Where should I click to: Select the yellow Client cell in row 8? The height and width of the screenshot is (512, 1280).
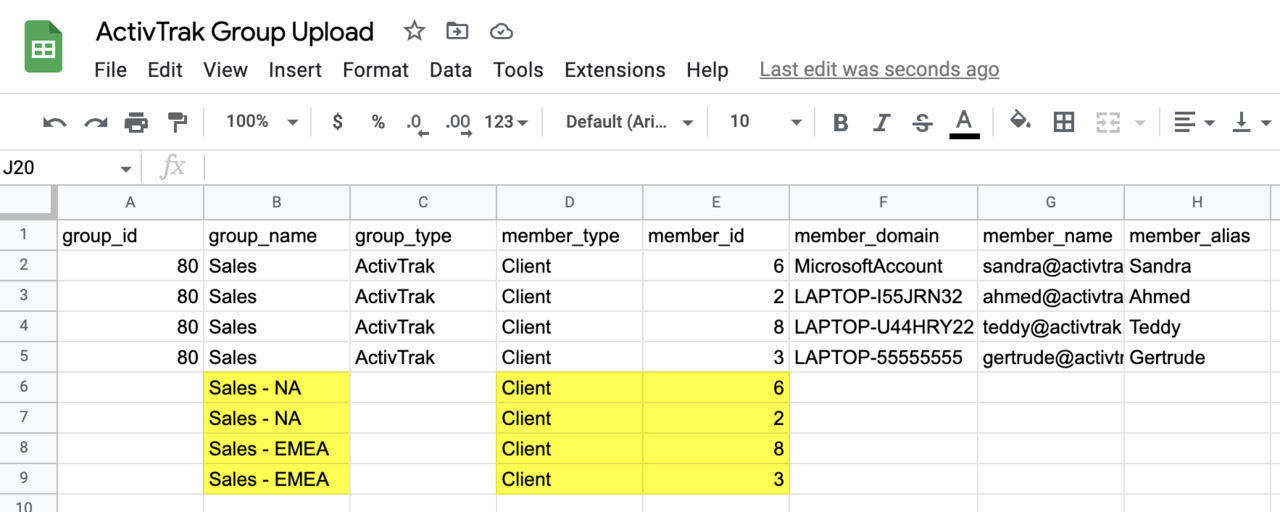click(x=569, y=449)
